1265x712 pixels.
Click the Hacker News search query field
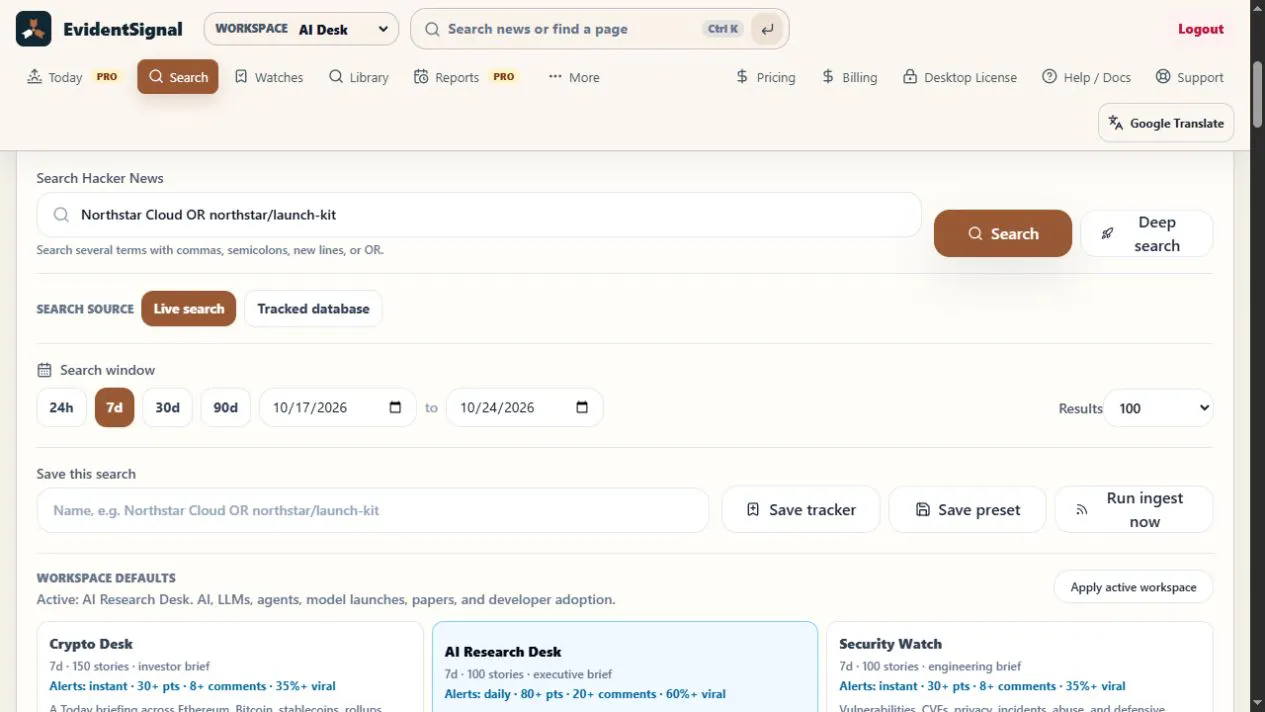tap(479, 215)
